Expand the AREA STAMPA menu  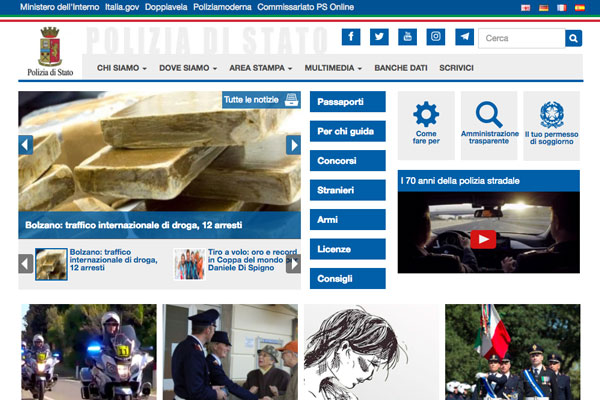[x=261, y=68]
